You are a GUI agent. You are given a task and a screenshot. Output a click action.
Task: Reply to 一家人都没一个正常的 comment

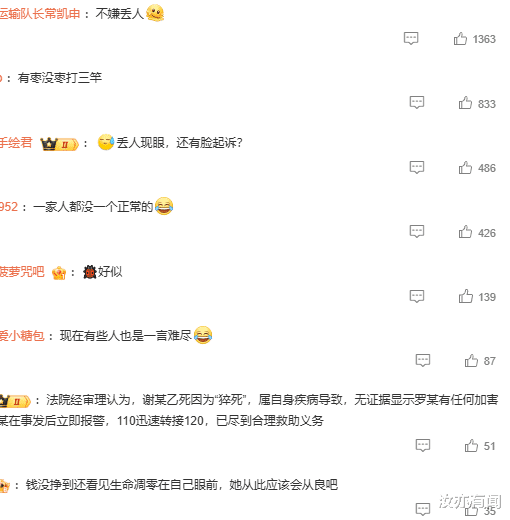[417, 232]
